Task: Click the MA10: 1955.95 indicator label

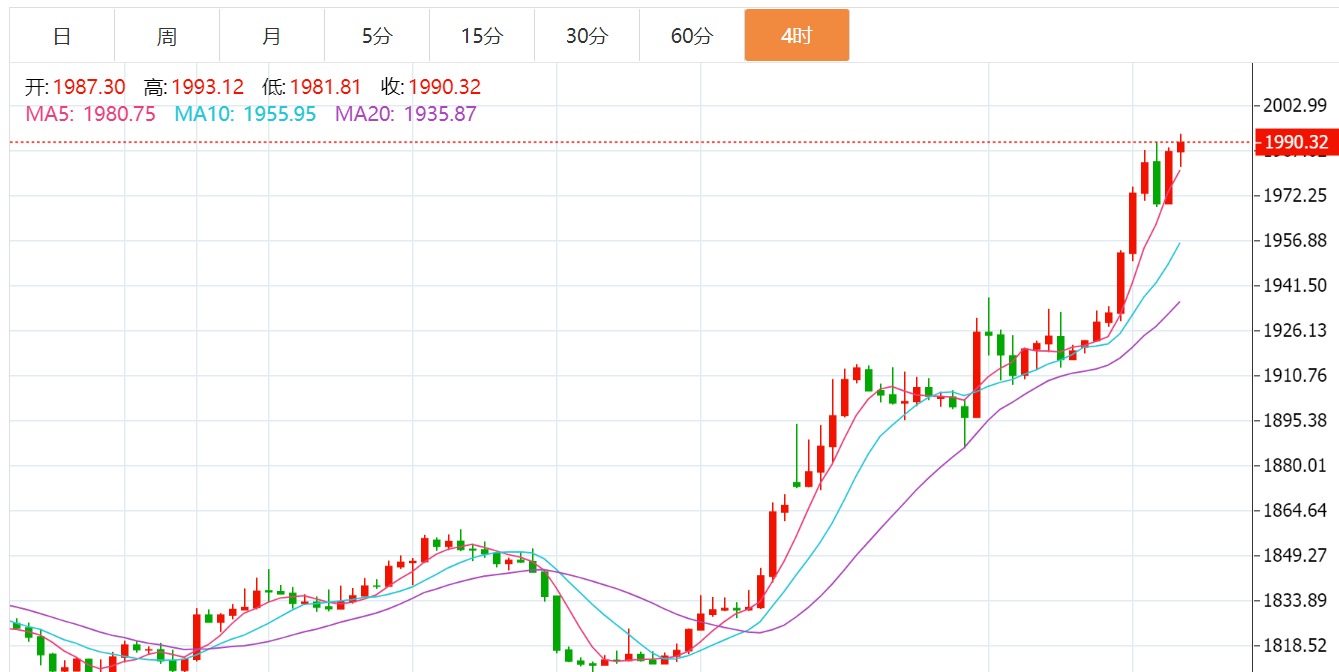Action: tap(245, 114)
